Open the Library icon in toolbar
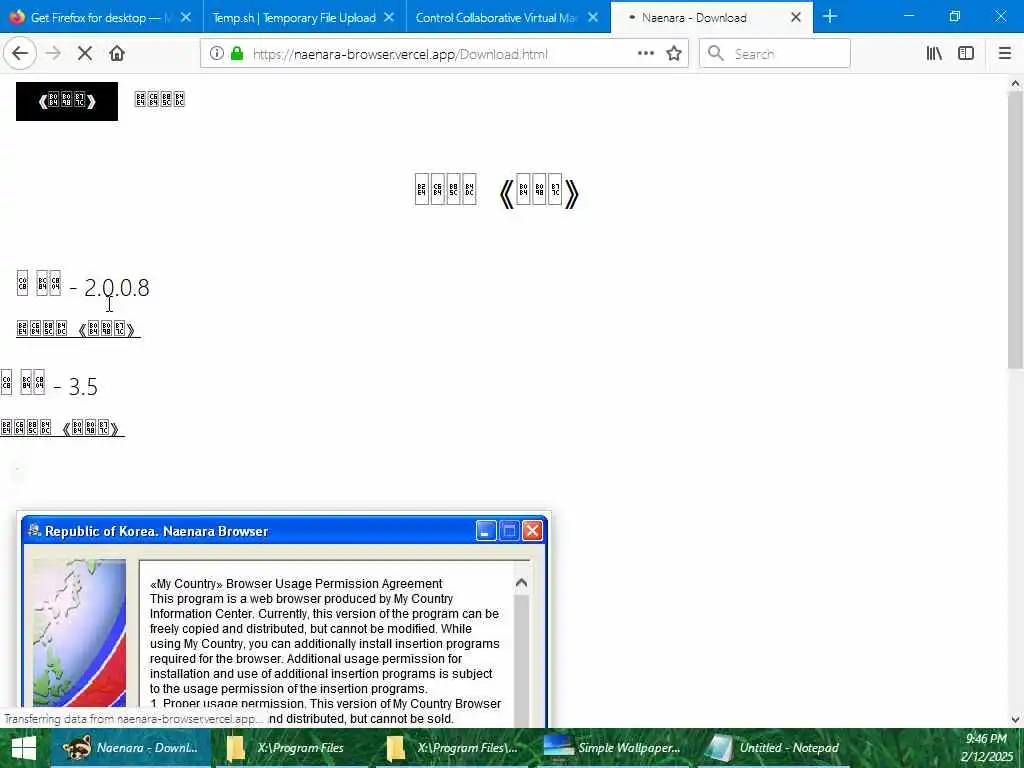The height and width of the screenshot is (768, 1024). click(x=935, y=54)
